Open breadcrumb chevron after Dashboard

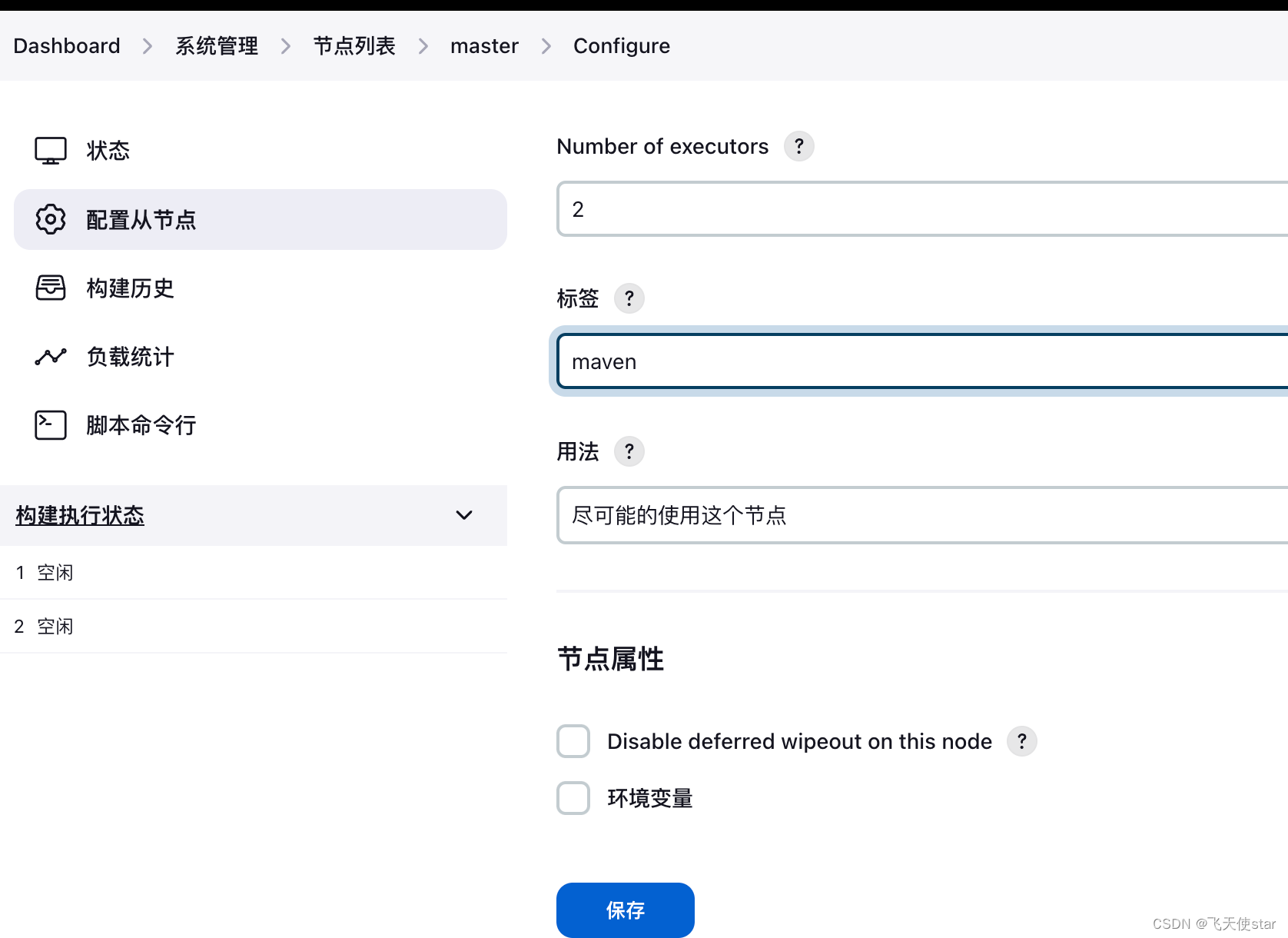148,46
